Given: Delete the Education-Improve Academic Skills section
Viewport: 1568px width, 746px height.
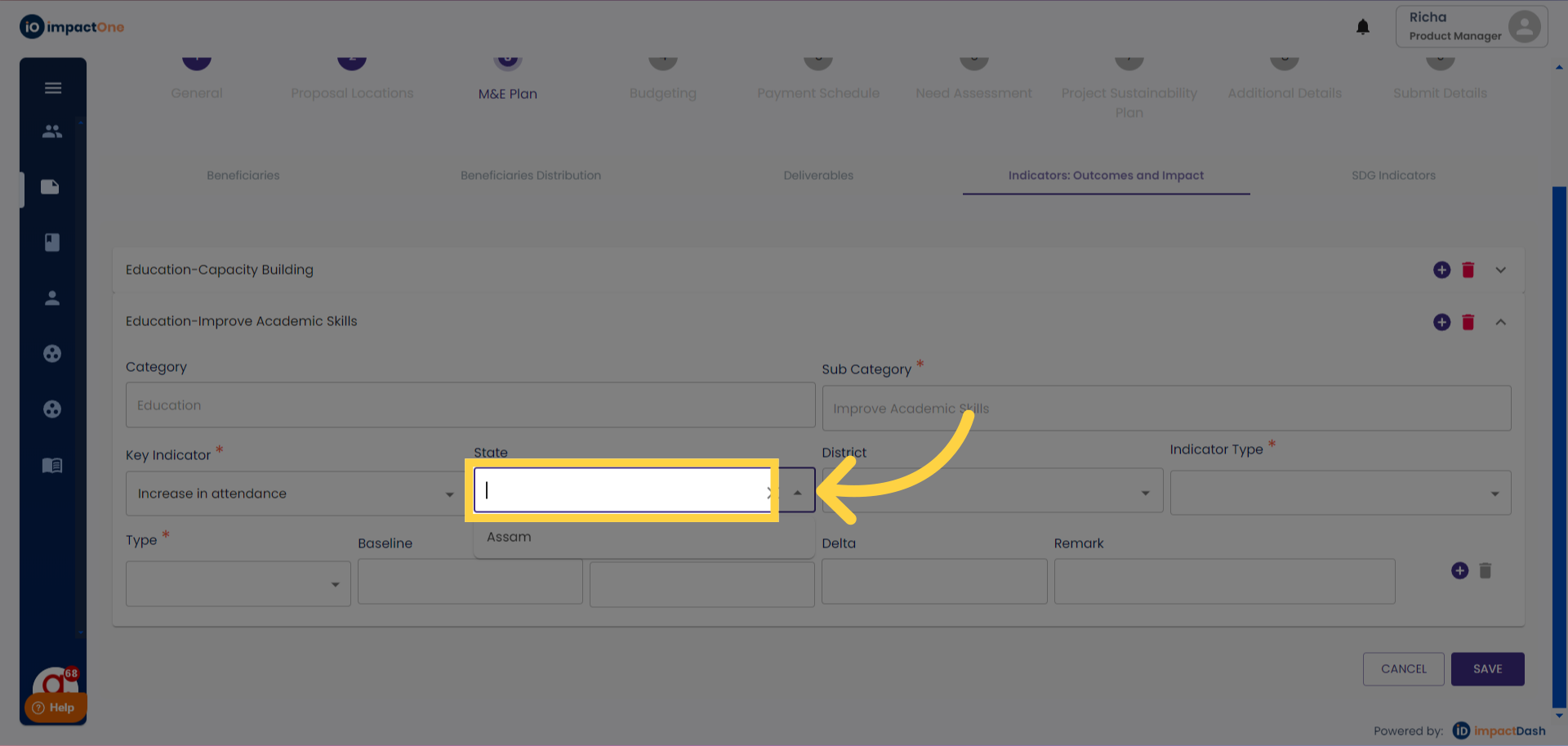Looking at the screenshot, I should click(x=1468, y=322).
